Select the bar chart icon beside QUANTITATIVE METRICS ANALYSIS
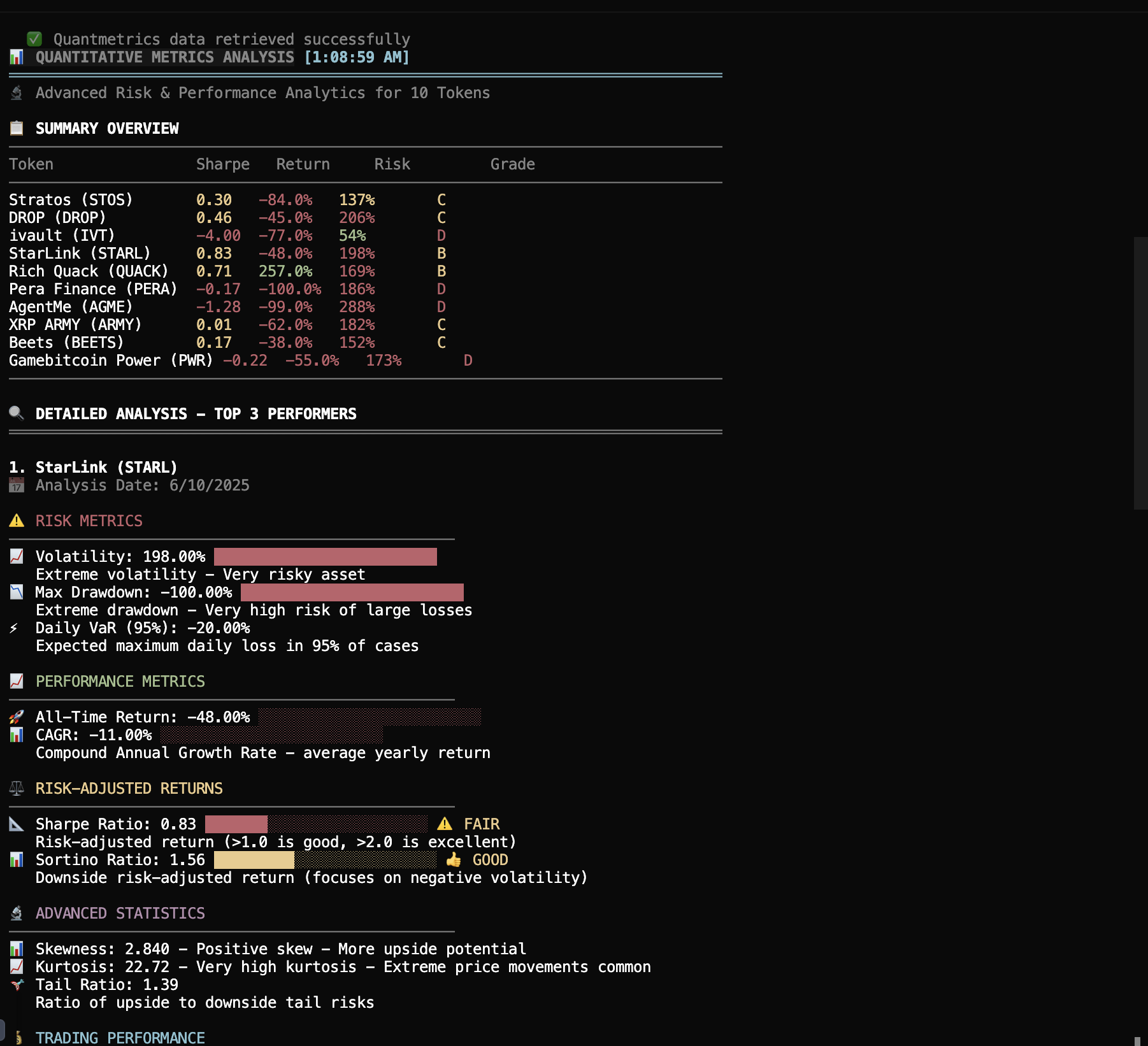This screenshot has width=1148, height=1046. 15,57
